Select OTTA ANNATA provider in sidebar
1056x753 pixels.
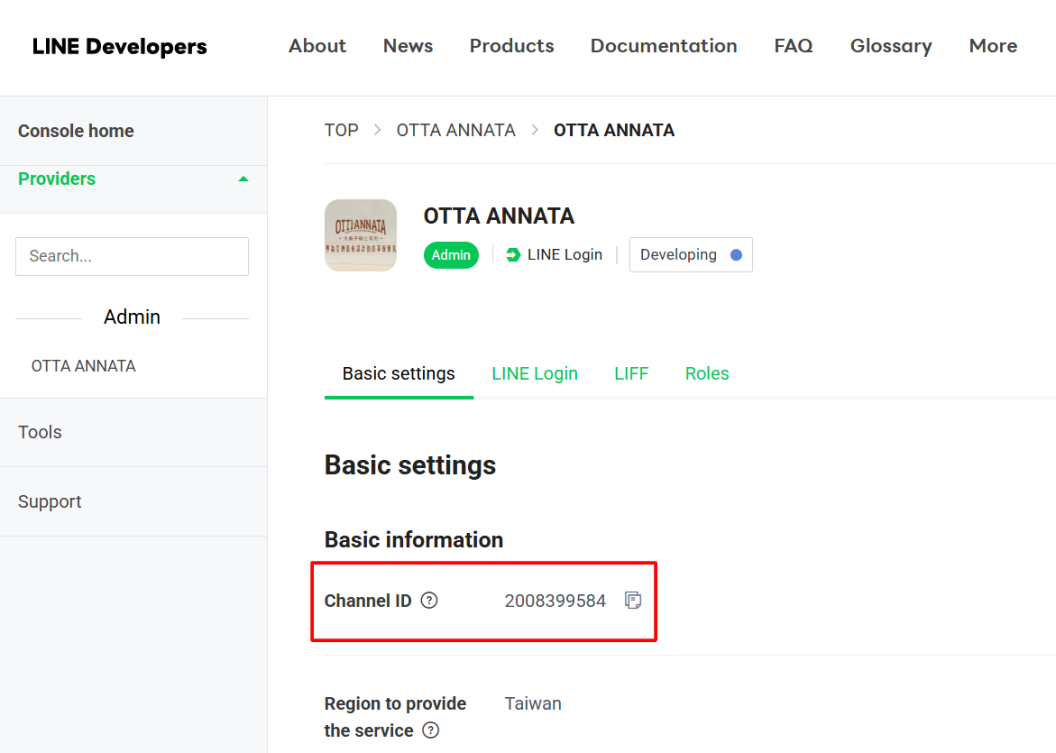click(83, 366)
